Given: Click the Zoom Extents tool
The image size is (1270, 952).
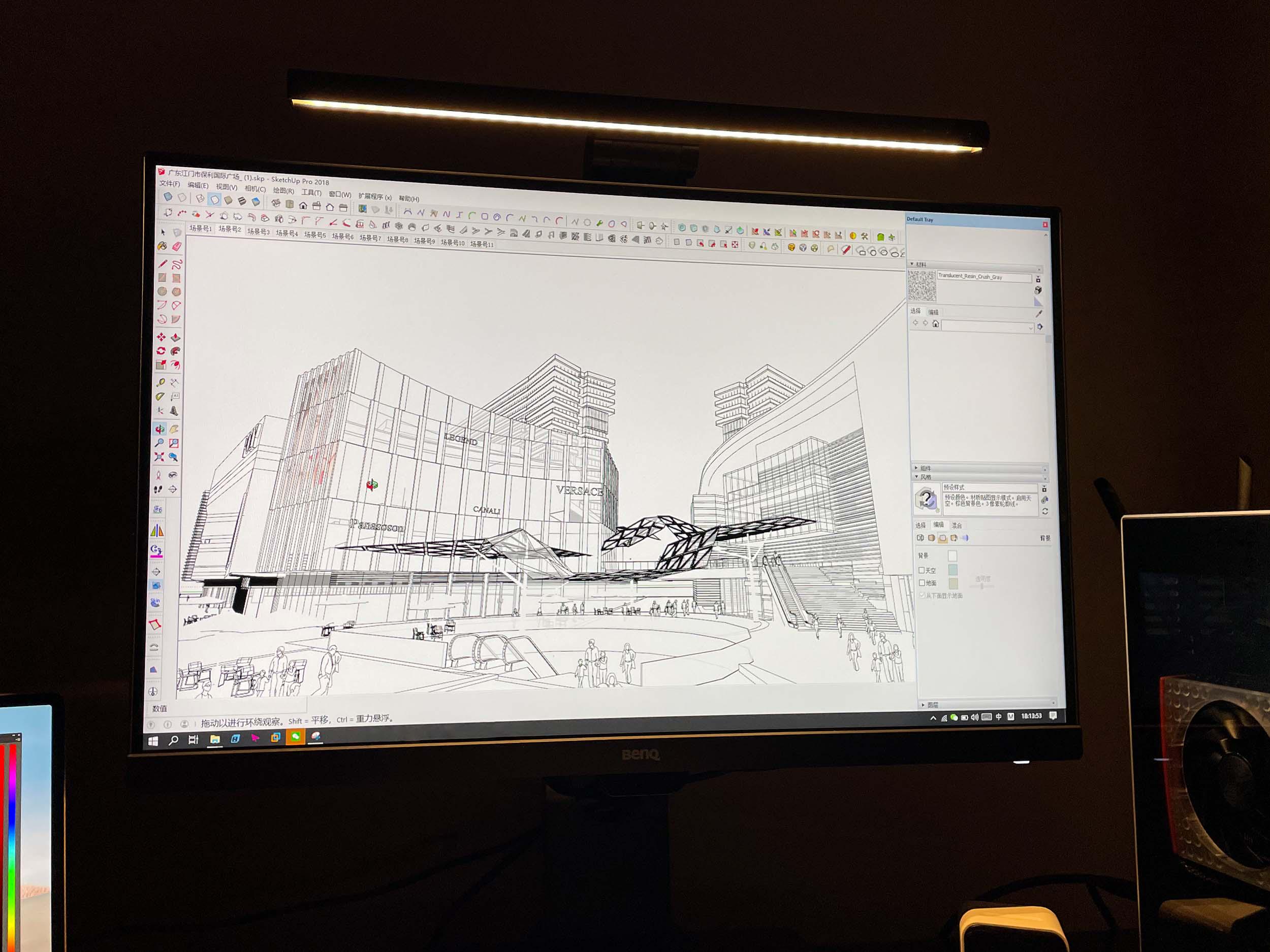Looking at the screenshot, I should 159,457.
